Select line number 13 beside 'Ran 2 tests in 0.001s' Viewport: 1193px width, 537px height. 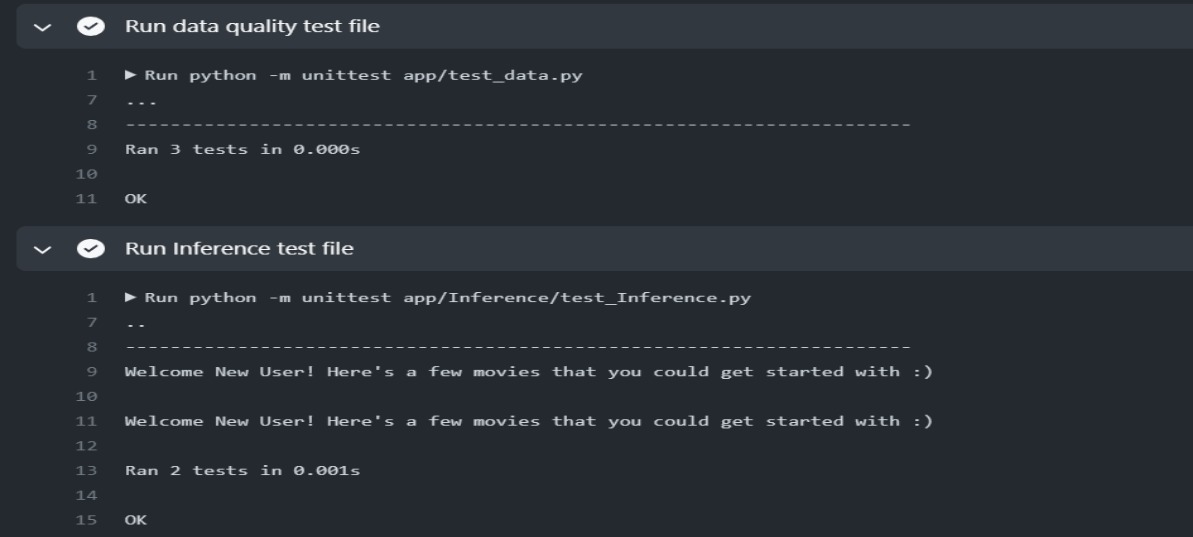click(87, 471)
